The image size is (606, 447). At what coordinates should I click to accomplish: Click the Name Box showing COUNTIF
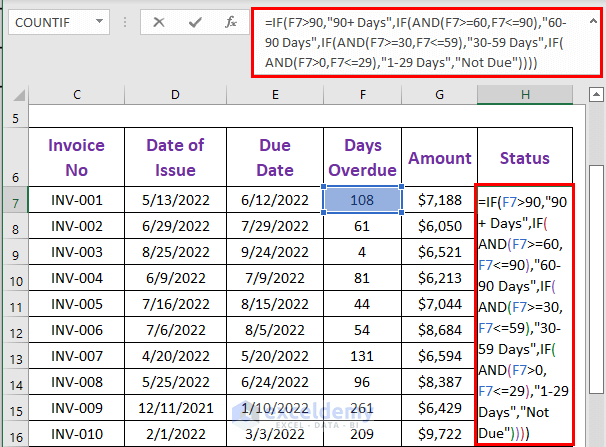[x=50, y=21]
